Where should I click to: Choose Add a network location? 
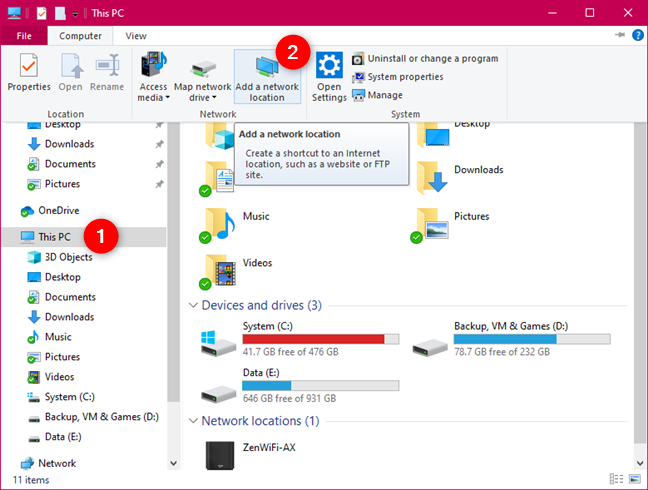(x=267, y=76)
